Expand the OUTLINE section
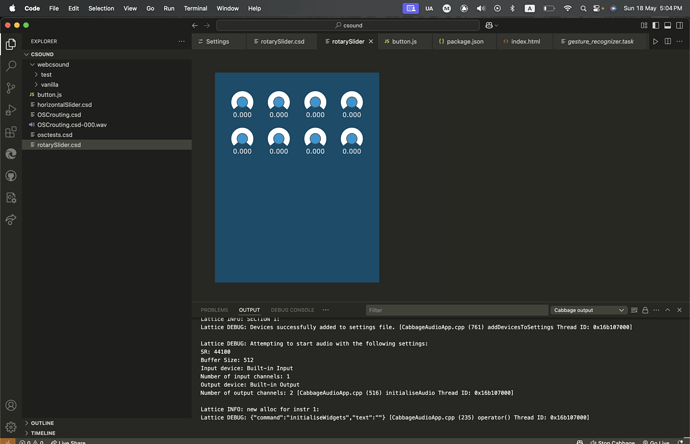The height and width of the screenshot is (444, 690). 106,423
